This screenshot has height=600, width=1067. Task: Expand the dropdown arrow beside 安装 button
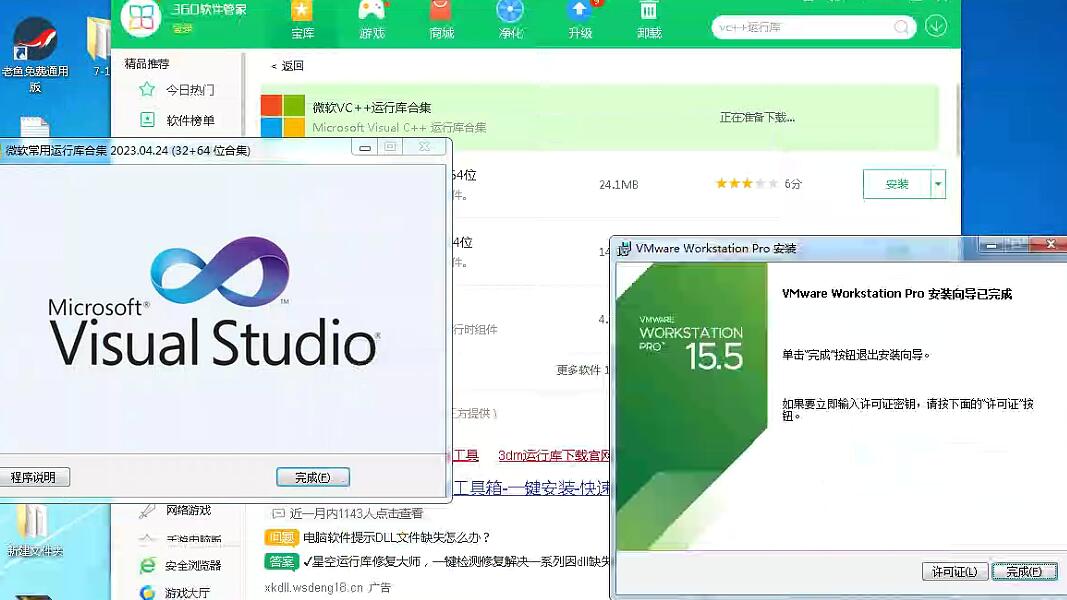(x=938, y=184)
